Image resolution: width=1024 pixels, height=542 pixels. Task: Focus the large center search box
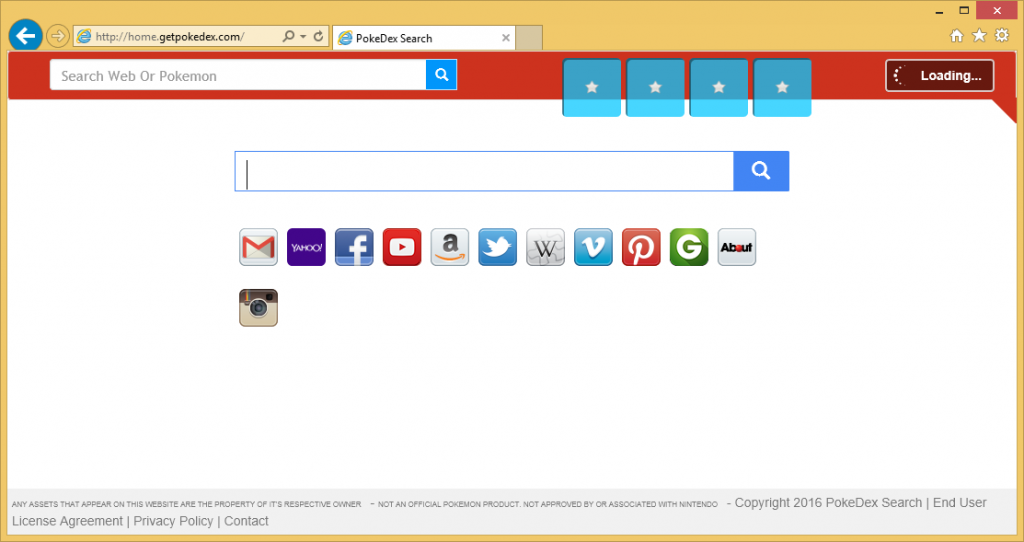click(x=484, y=171)
